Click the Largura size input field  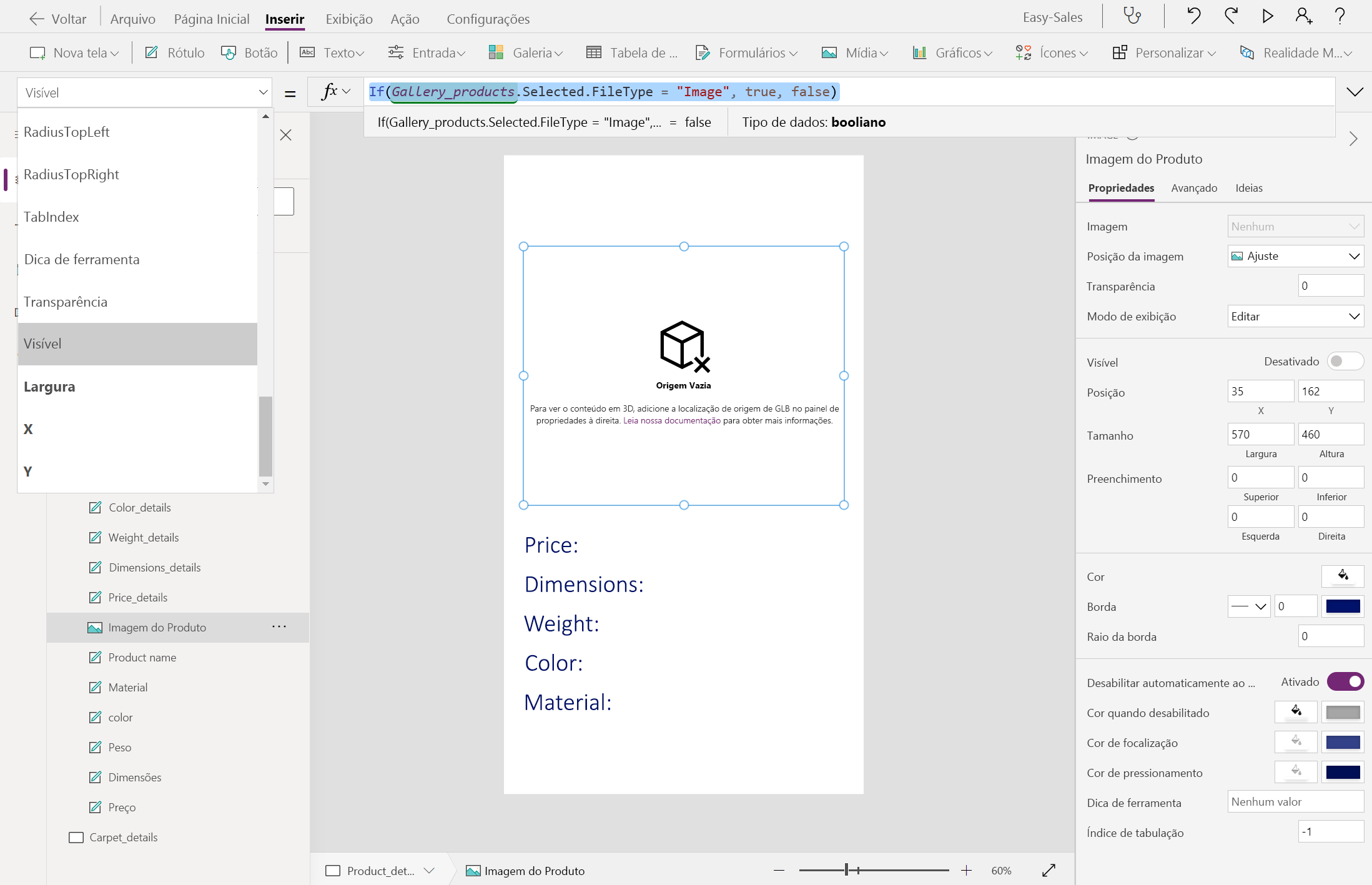(1261, 435)
